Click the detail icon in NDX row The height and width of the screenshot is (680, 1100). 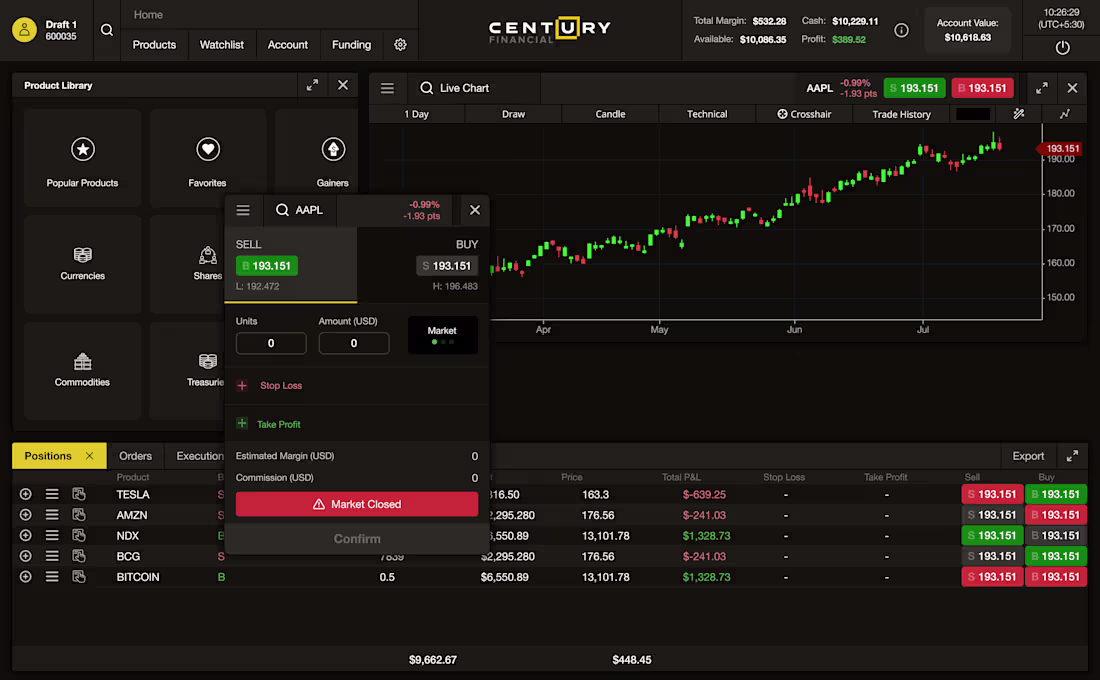click(x=79, y=535)
